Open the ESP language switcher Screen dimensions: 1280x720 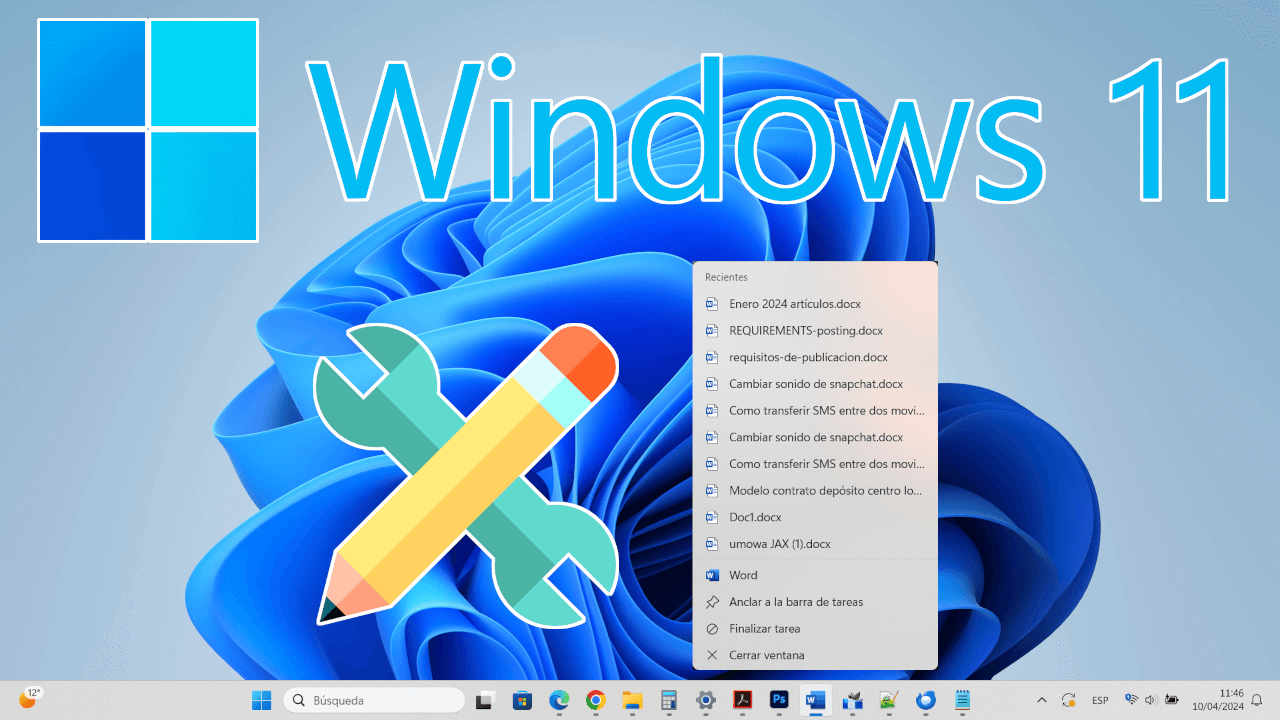1100,700
